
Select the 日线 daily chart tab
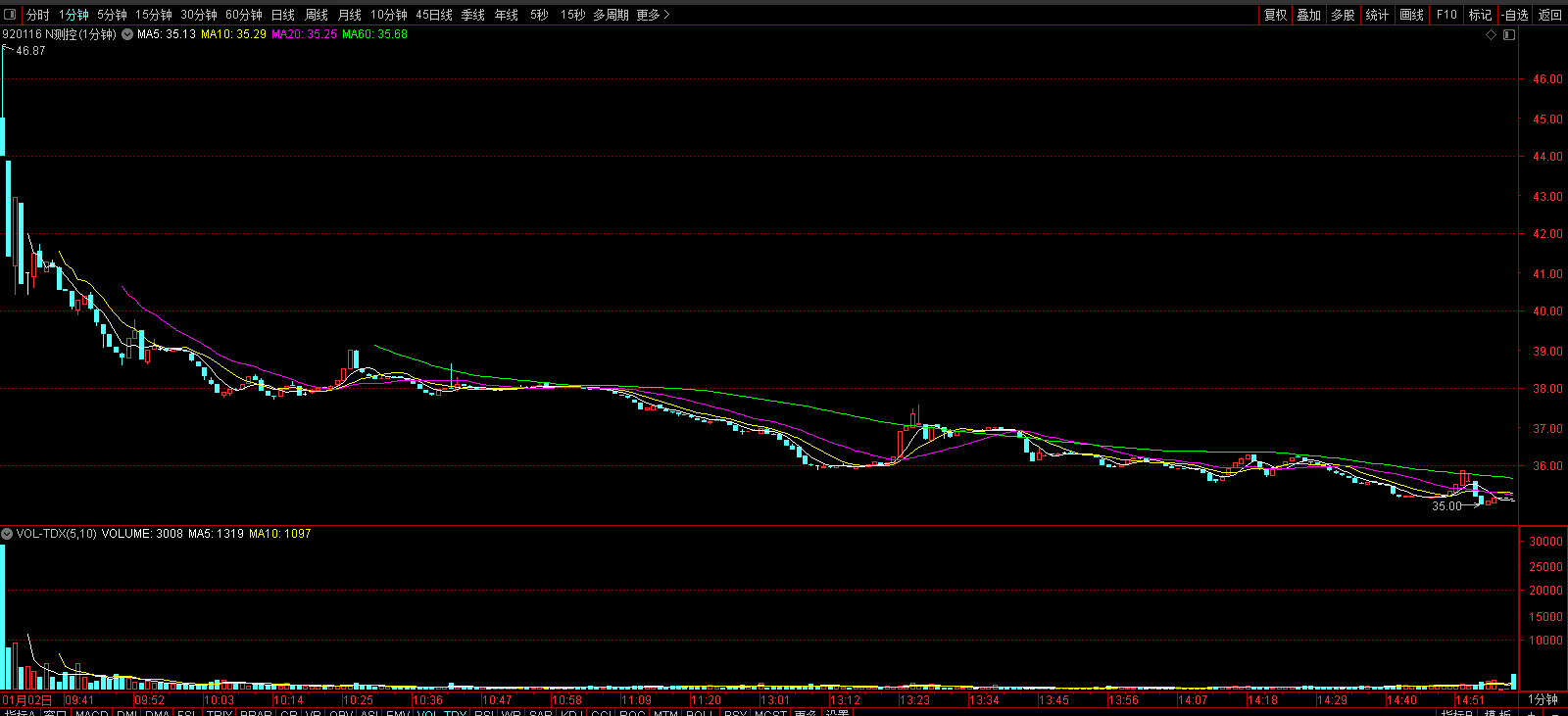pos(282,15)
